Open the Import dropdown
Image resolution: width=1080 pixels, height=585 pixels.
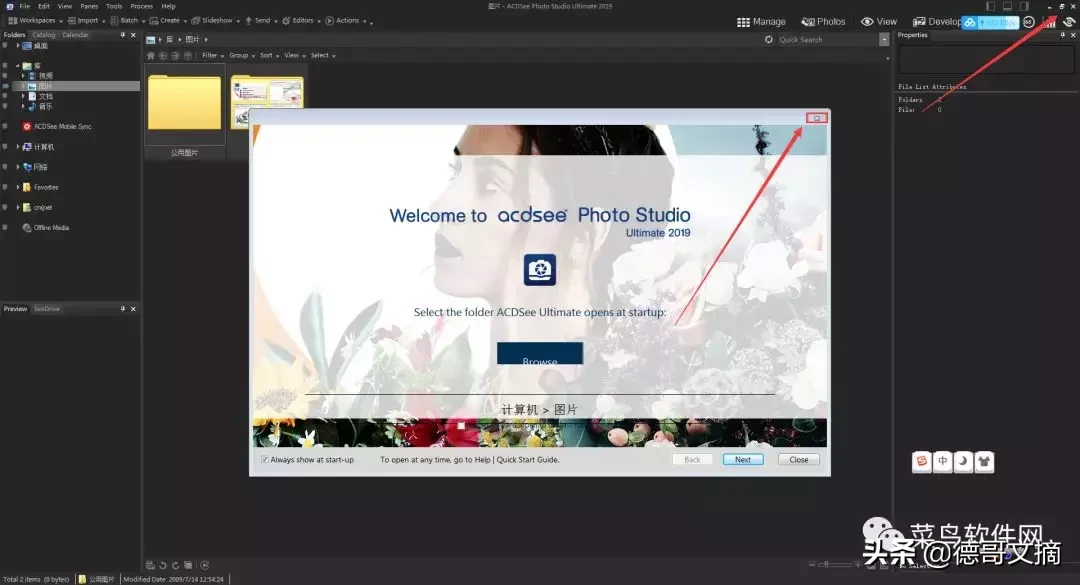tap(87, 21)
